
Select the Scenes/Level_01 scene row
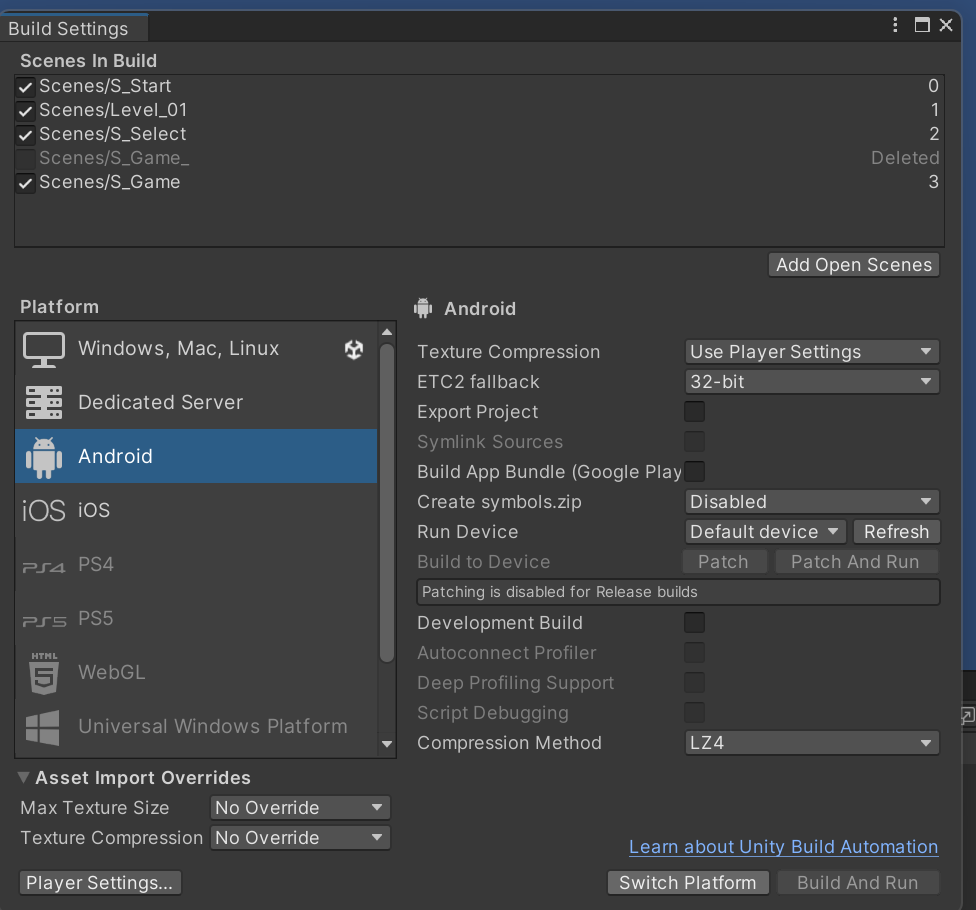(x=479, y=110)
